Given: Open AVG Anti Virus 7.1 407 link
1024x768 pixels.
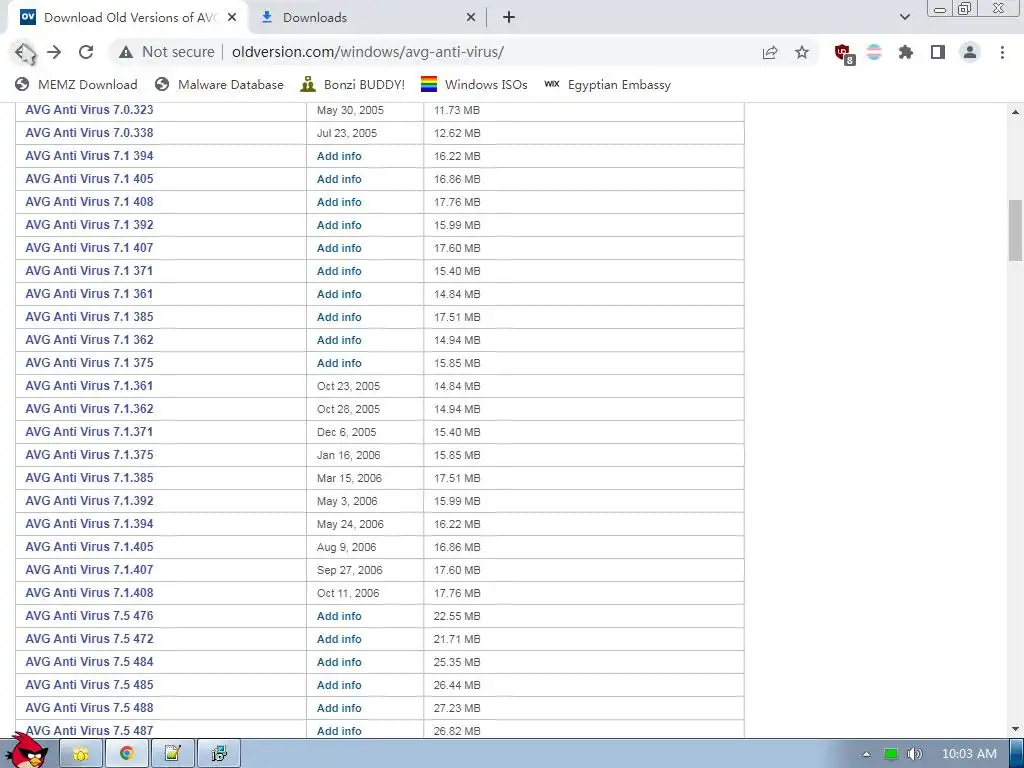Looking at the screenshot, I should [x=89, y=248].
